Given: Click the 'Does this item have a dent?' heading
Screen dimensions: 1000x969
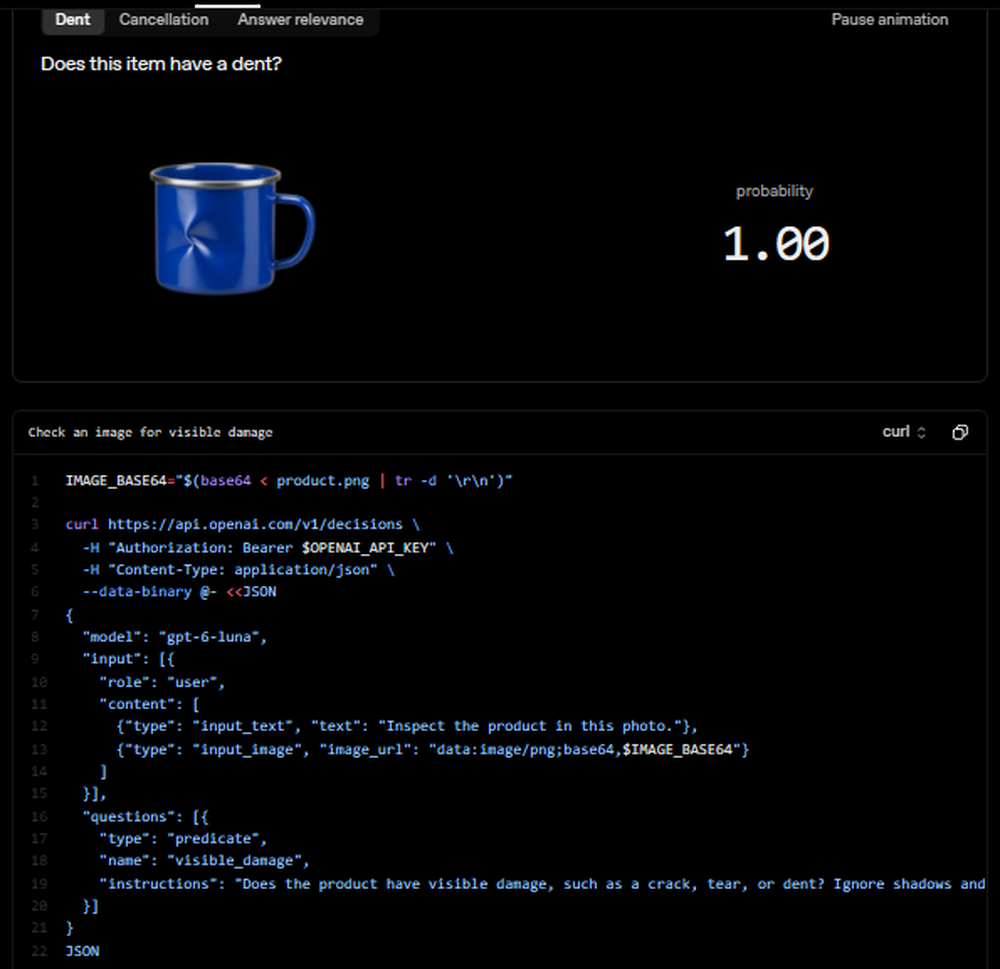Looking at the screenshot, I should click(x=161, y=64).
